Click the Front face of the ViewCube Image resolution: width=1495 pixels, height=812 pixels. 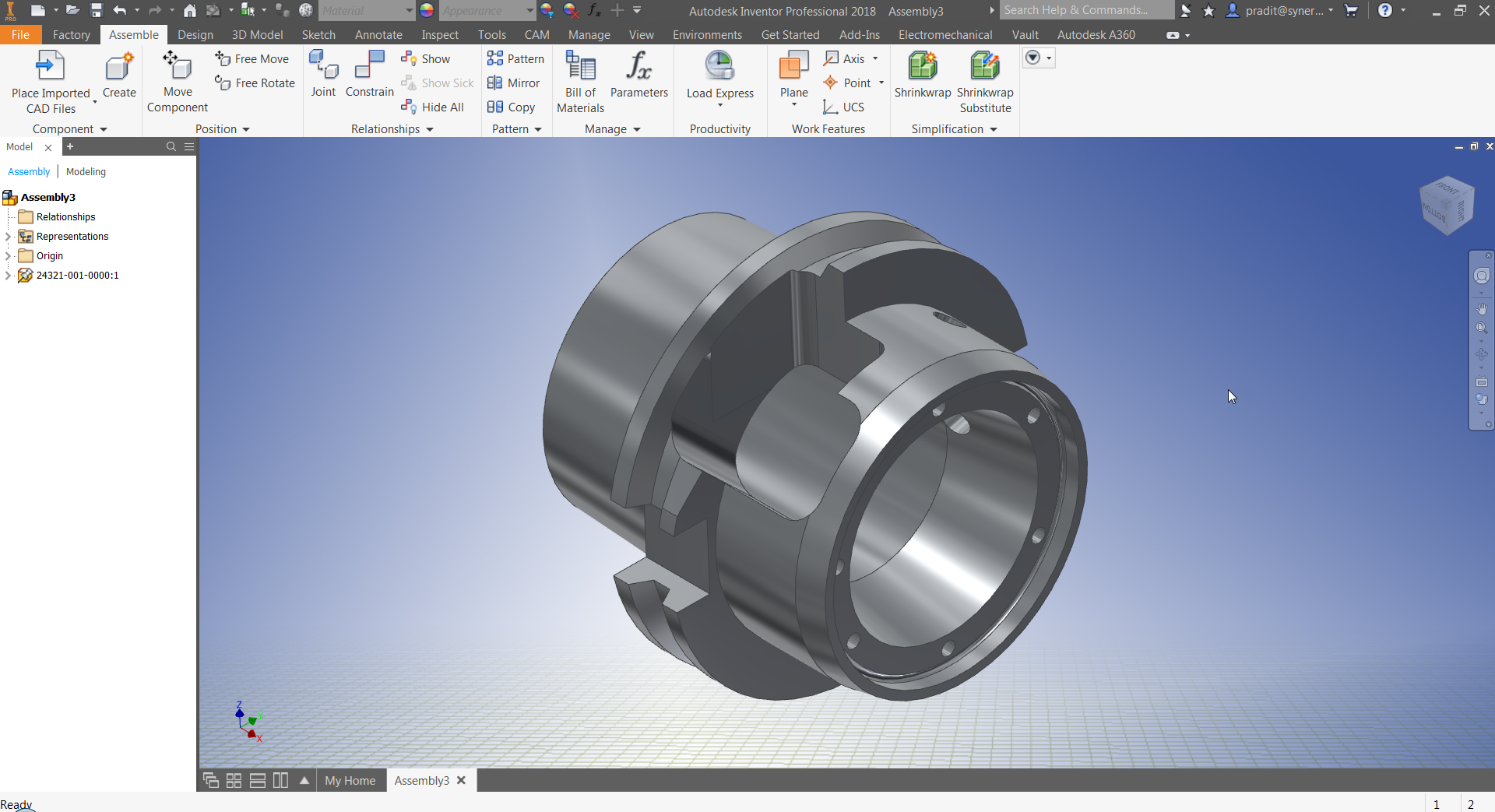[x=1448, y=189]
